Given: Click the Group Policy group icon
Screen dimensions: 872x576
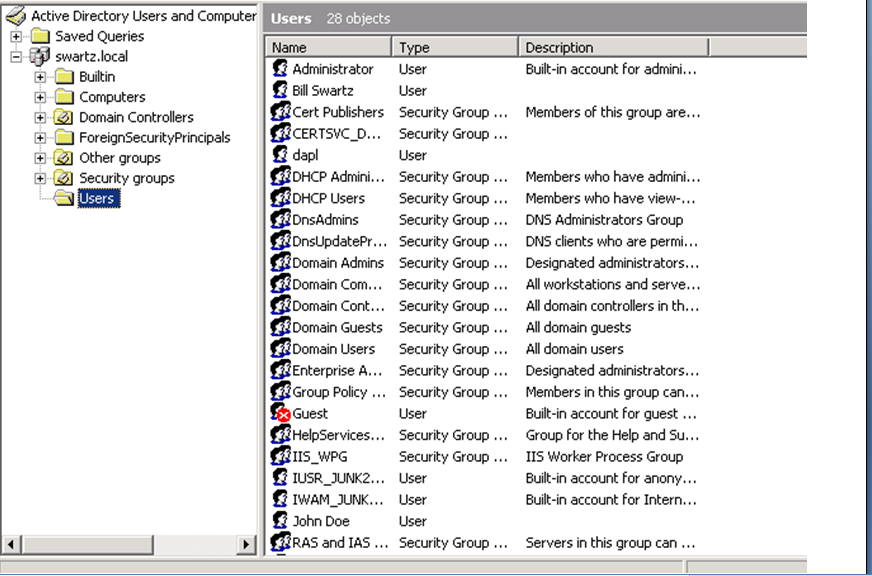Looking at the screenshot, I should point(280,392).
